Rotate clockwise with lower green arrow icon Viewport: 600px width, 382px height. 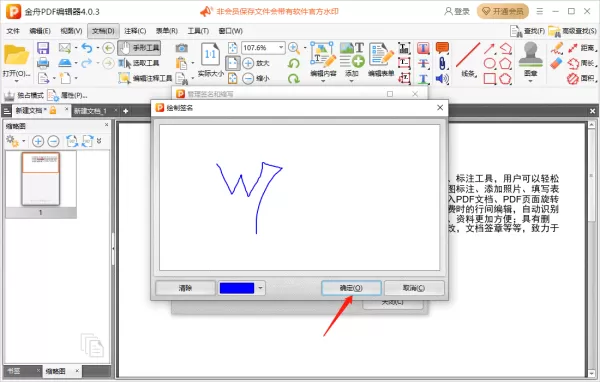pos(293,78)
